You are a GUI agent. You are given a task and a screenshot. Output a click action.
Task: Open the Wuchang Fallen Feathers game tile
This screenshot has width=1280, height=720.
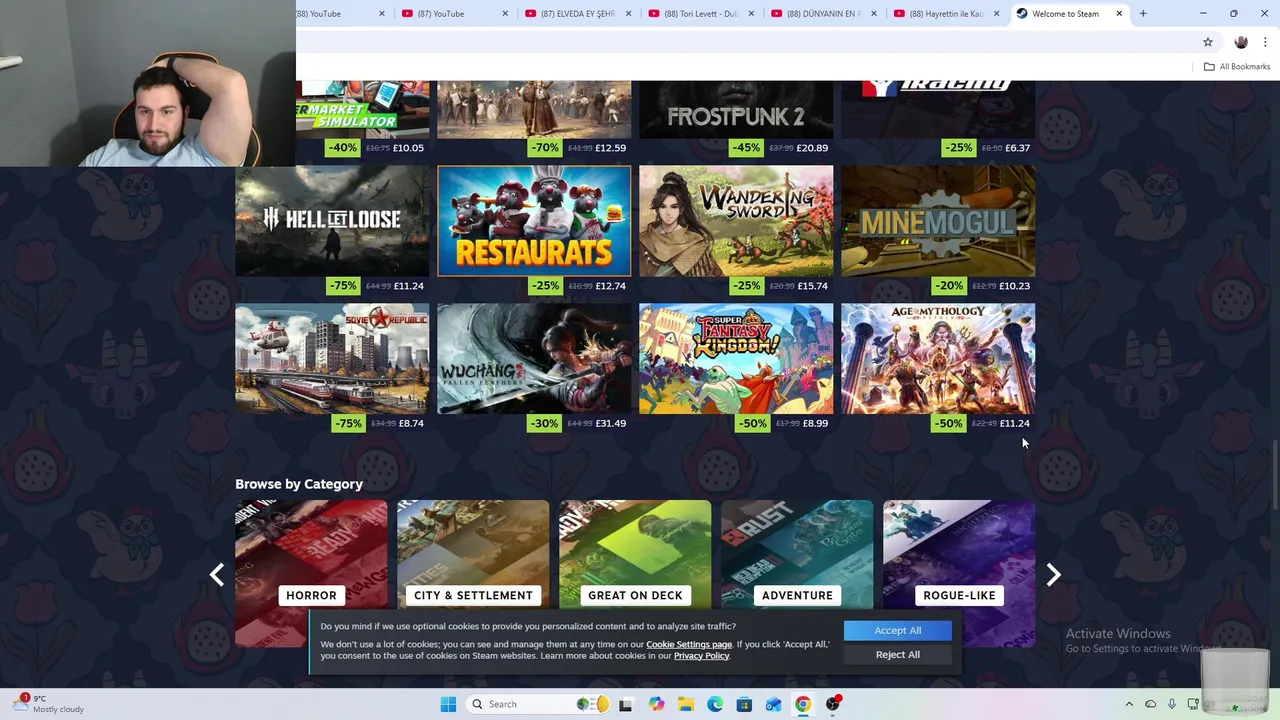pyautogui.click(x=534, y=358)
